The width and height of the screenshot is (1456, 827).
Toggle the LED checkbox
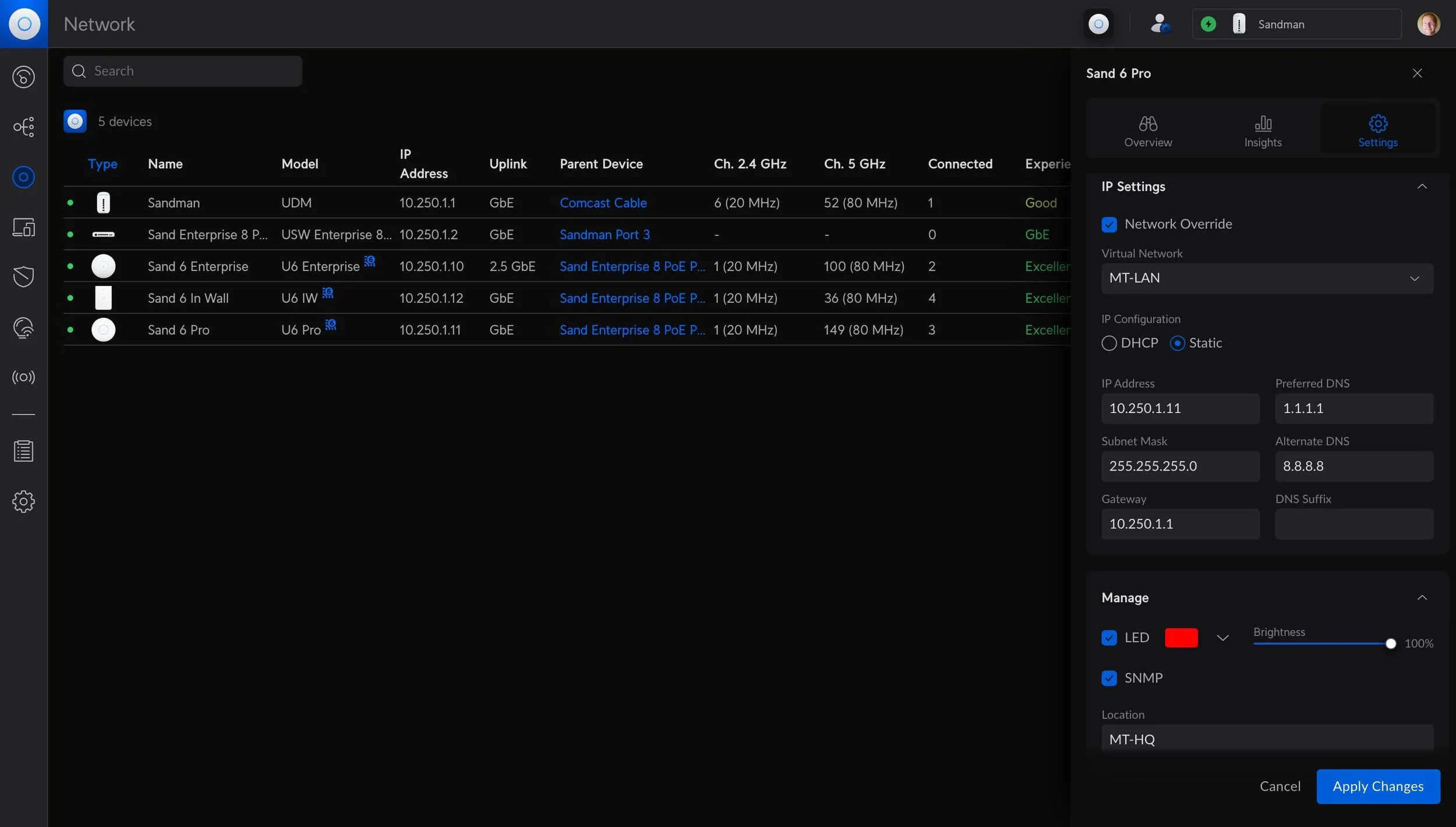pyautogui.click(x=1109, y=638)
